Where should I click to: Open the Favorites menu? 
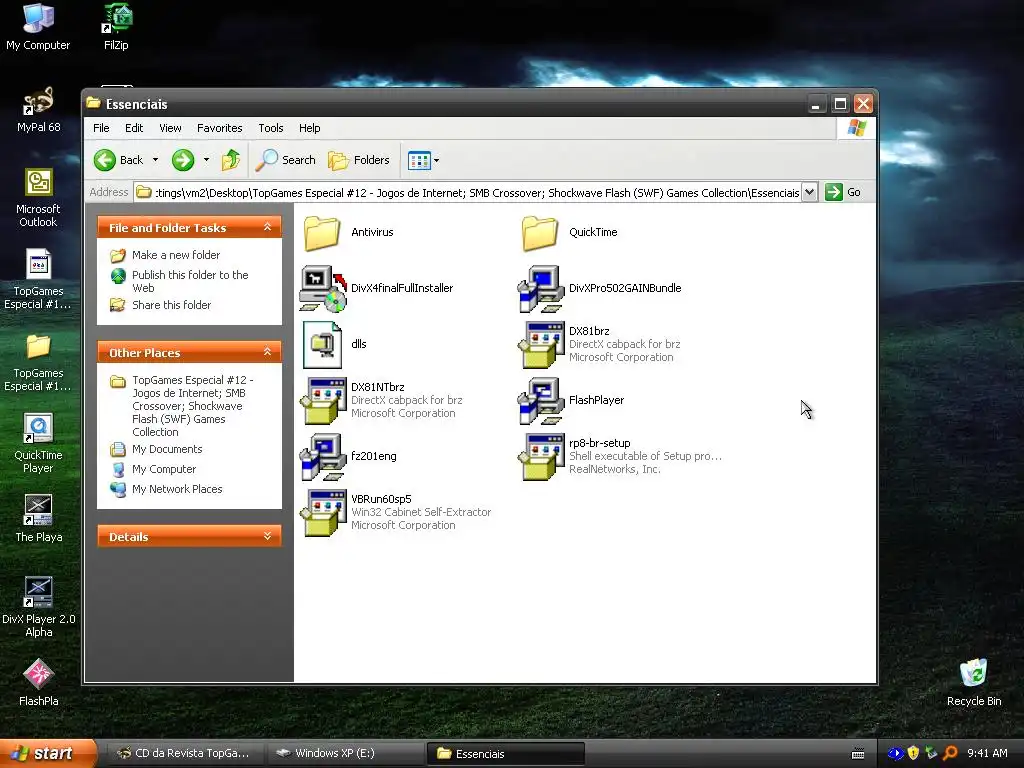coord(219,128)
